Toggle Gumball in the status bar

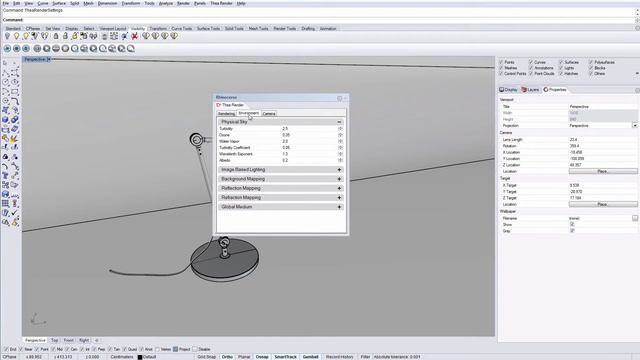[x=311, y=357]
